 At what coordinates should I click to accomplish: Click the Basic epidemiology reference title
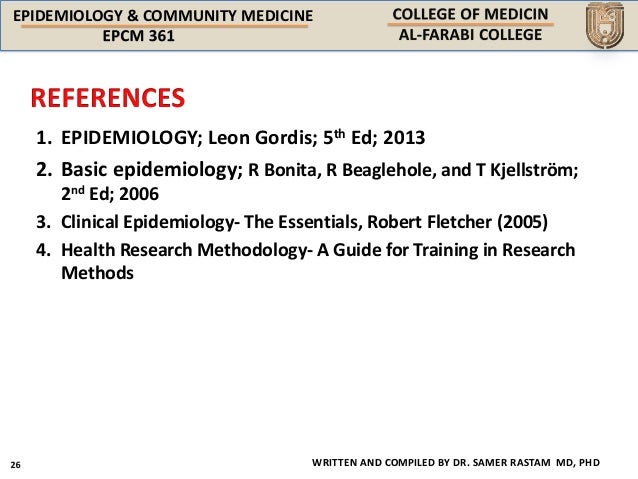(x=149, y=170)
